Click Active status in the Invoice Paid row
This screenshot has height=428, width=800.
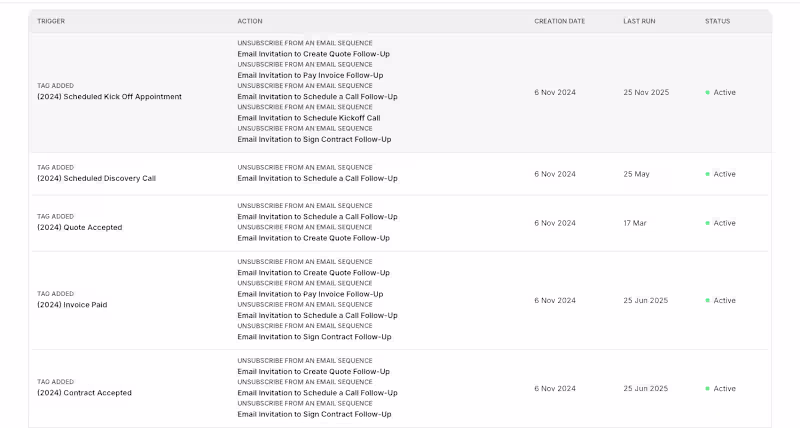(x=724, y=300)
